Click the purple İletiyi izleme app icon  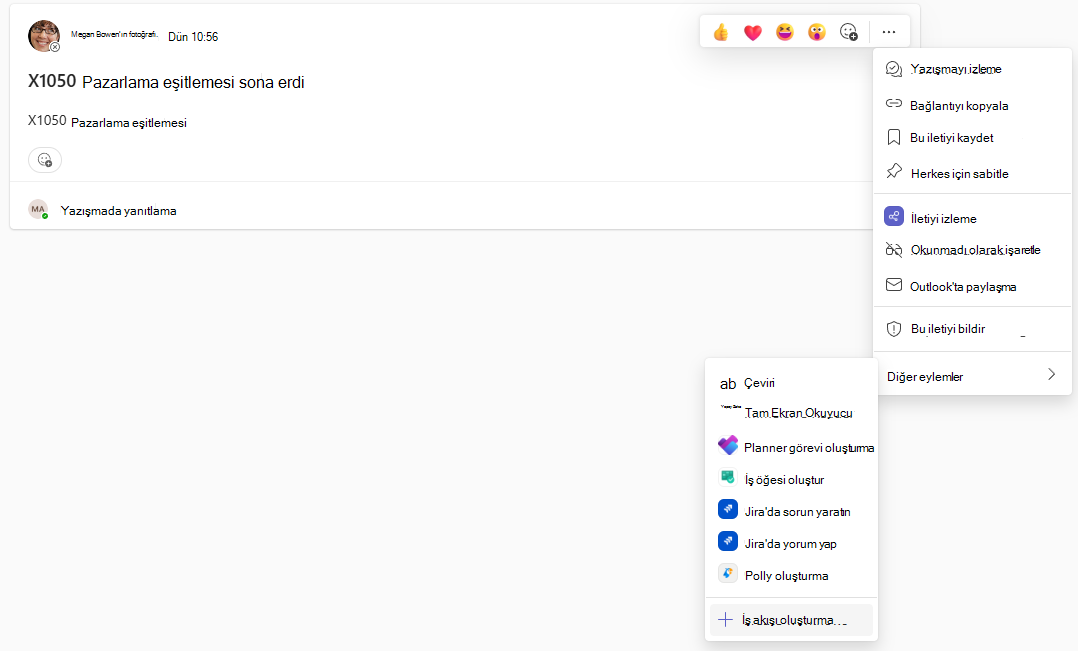pos(894,217)
